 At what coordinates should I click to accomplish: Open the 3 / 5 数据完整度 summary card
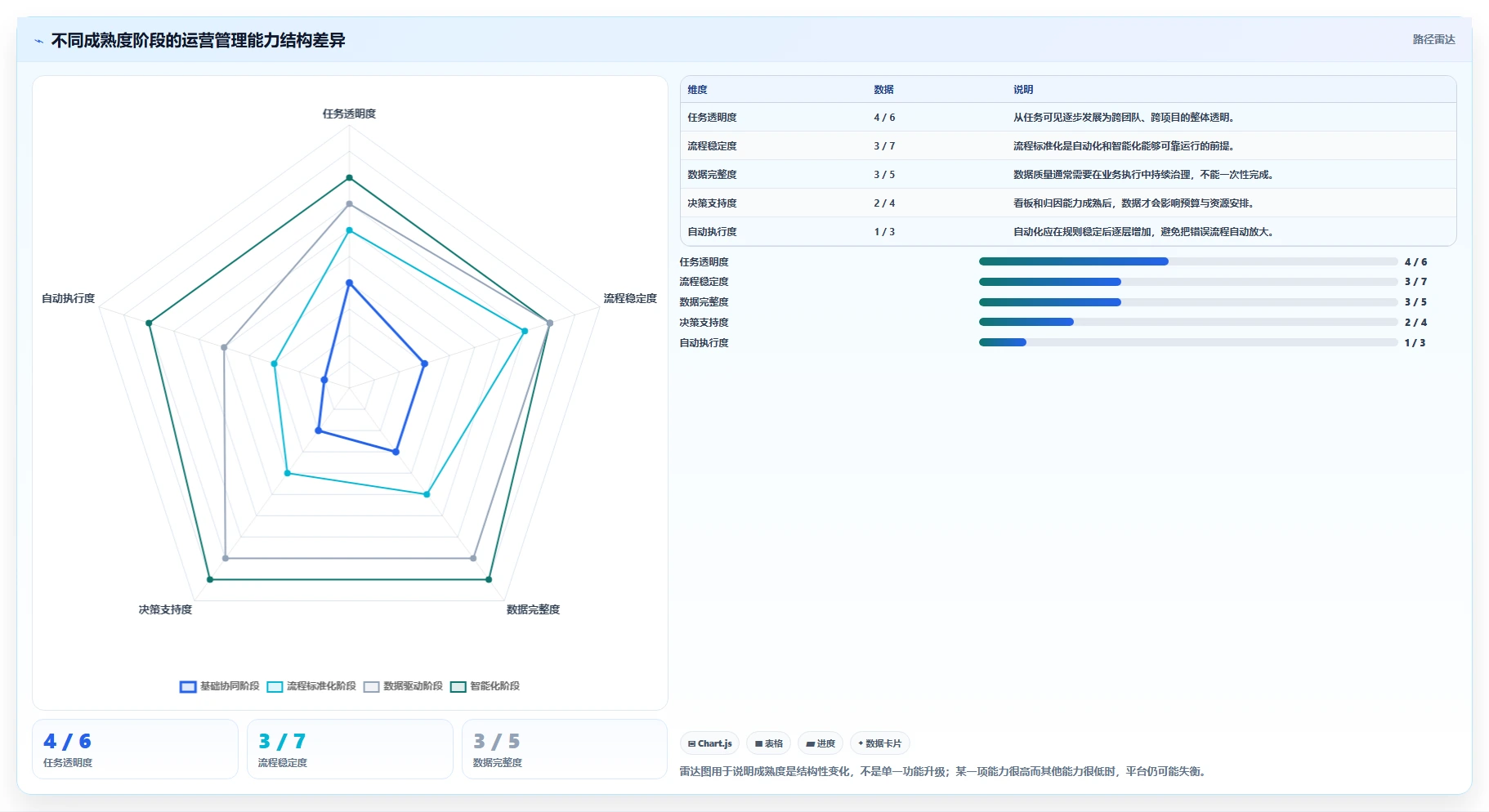point(565,749)
